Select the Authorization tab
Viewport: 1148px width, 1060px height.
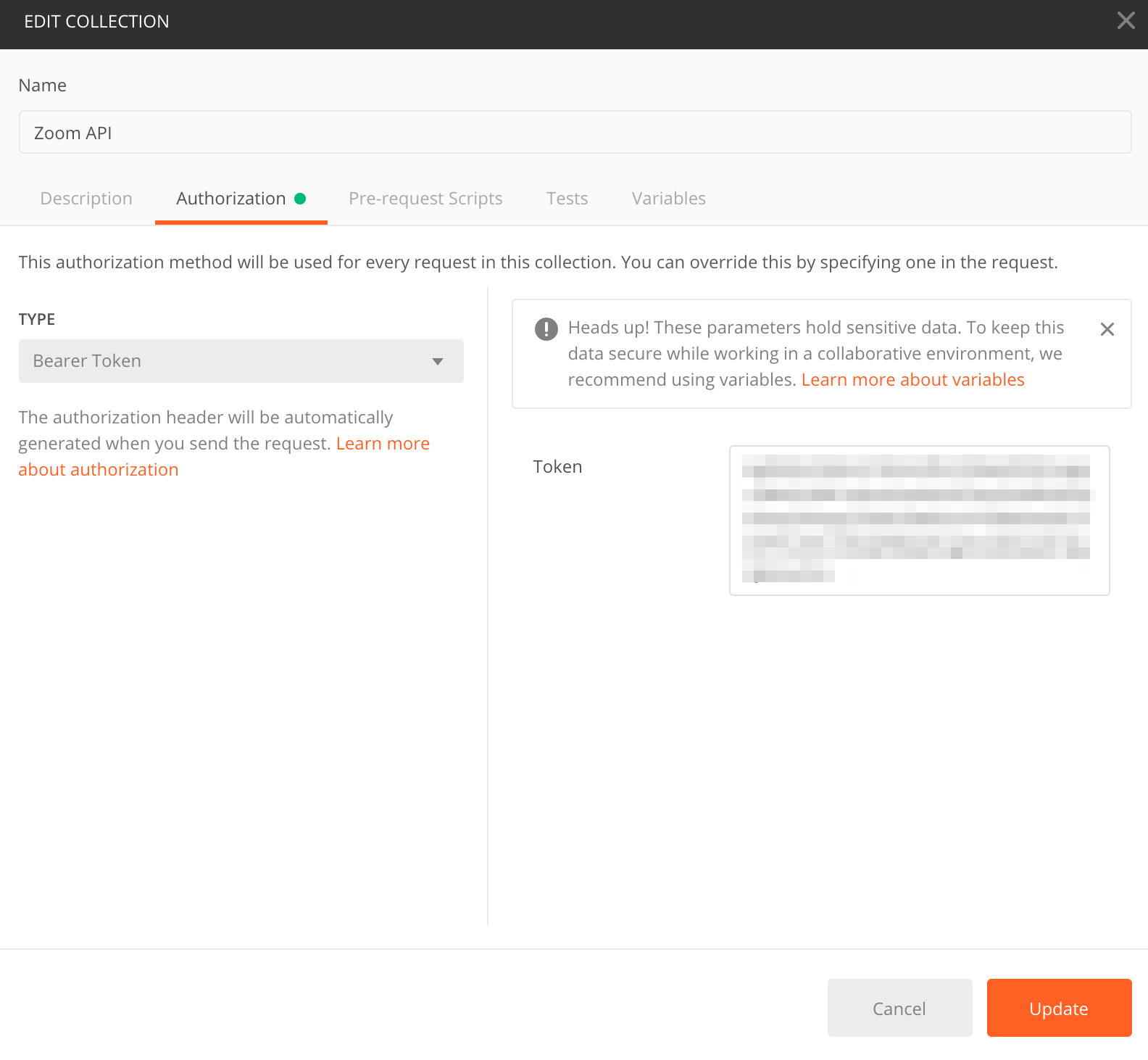[x=241, y=199]
